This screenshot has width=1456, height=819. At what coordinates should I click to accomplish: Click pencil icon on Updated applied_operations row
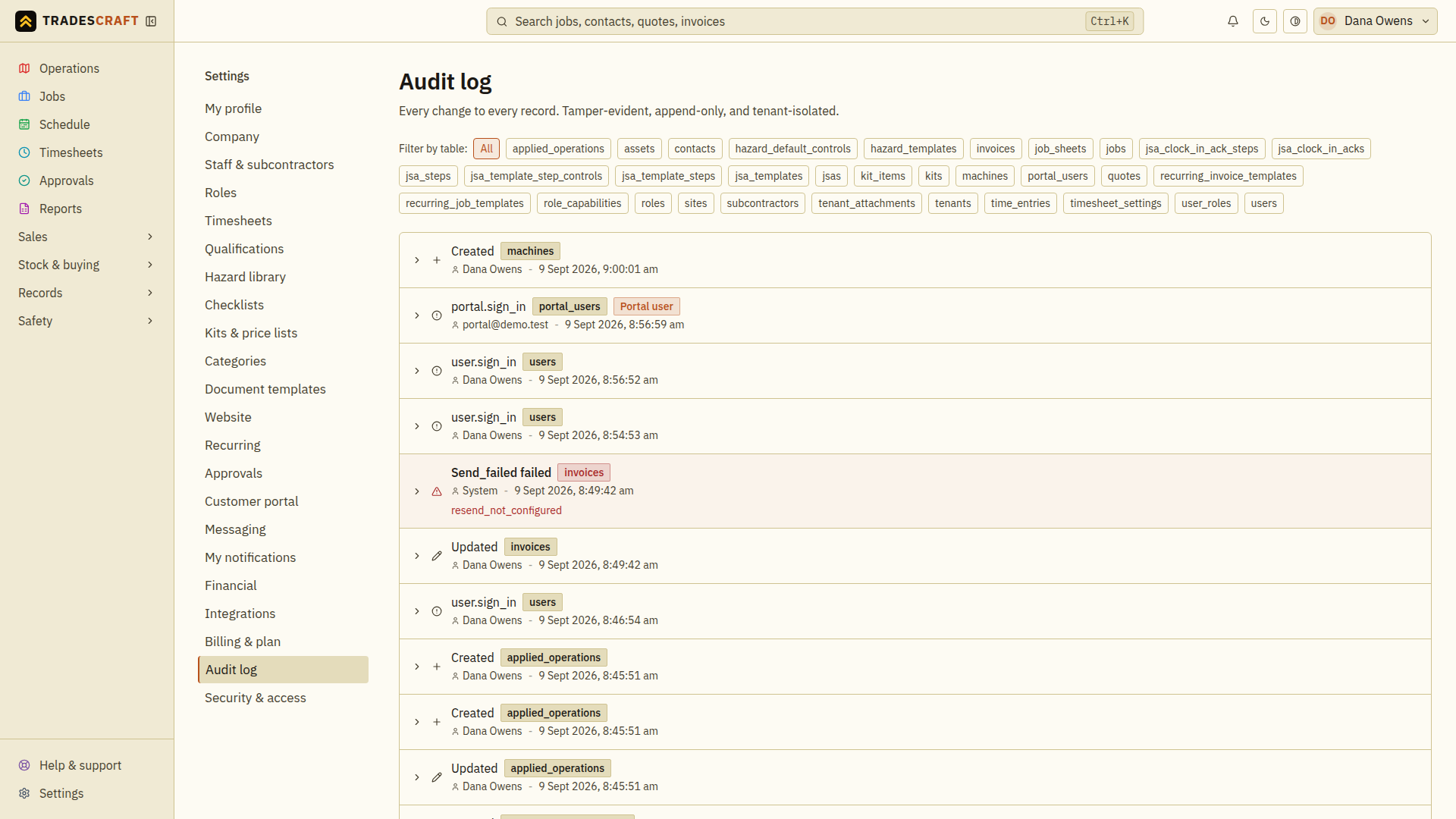437,777
